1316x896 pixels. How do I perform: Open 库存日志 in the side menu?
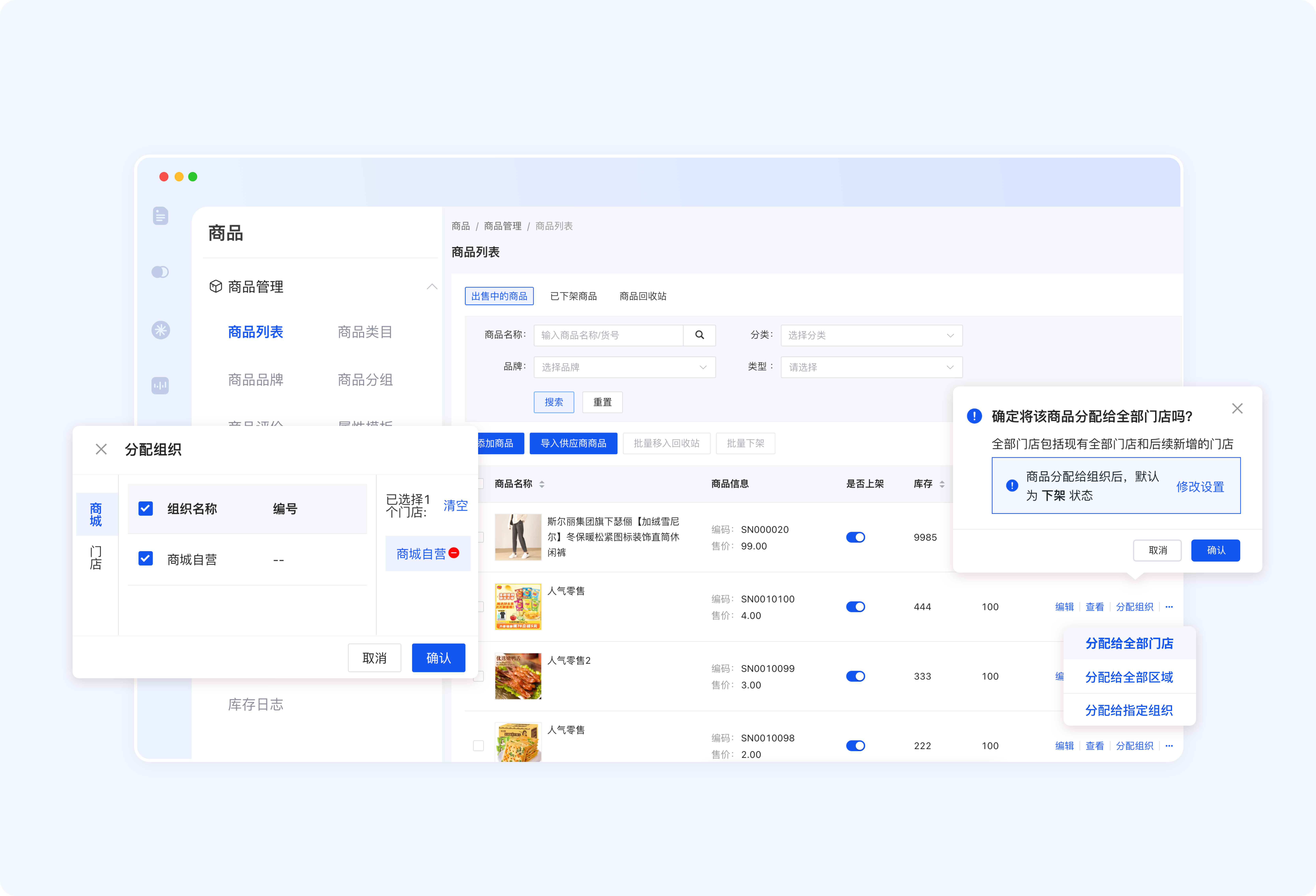point(255,705)
